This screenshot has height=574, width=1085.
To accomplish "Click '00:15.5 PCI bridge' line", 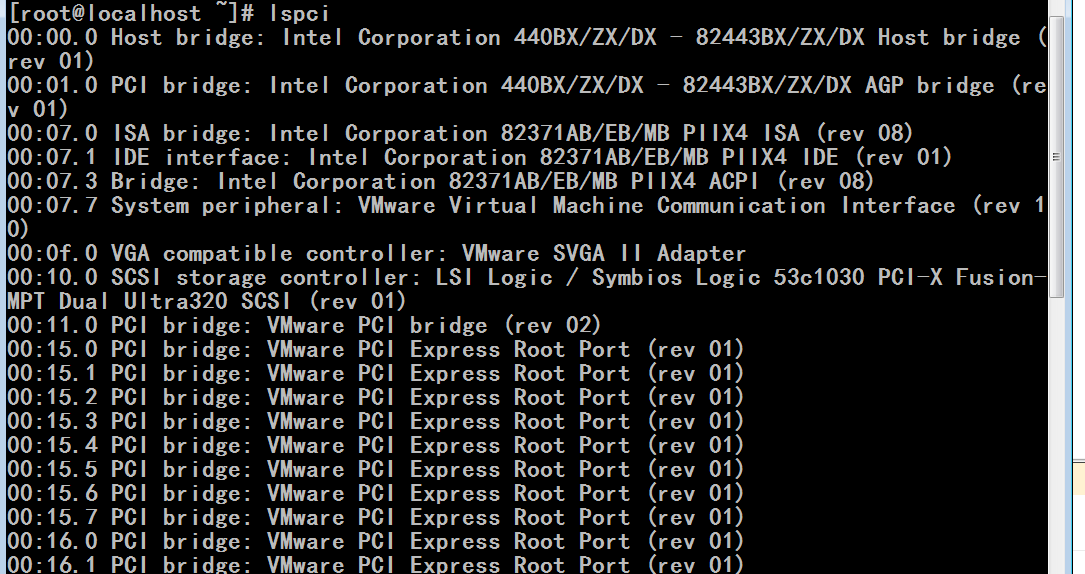I will pos(375,470).
